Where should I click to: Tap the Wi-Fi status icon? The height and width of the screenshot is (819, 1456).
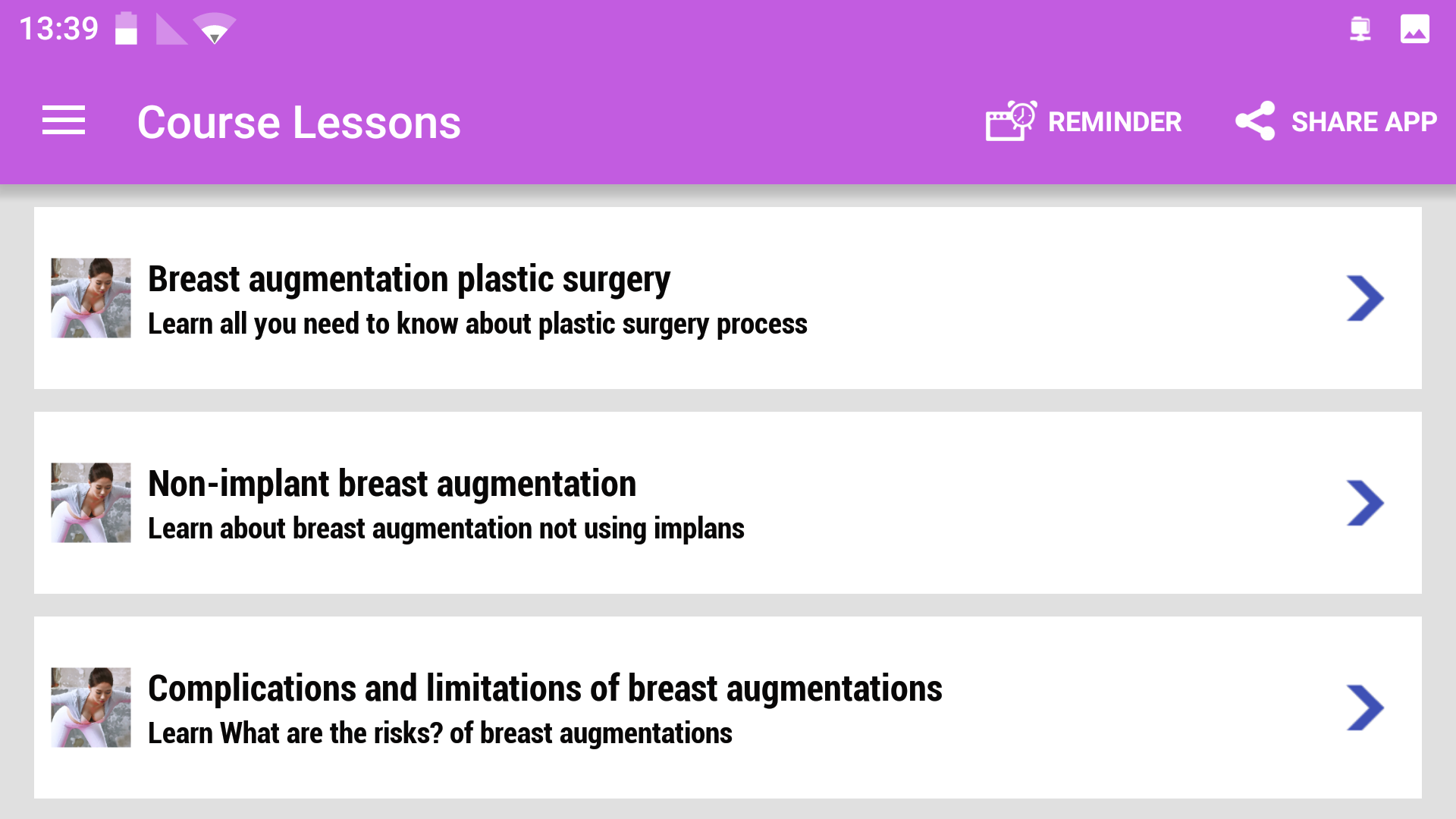[x=215, y=30]
